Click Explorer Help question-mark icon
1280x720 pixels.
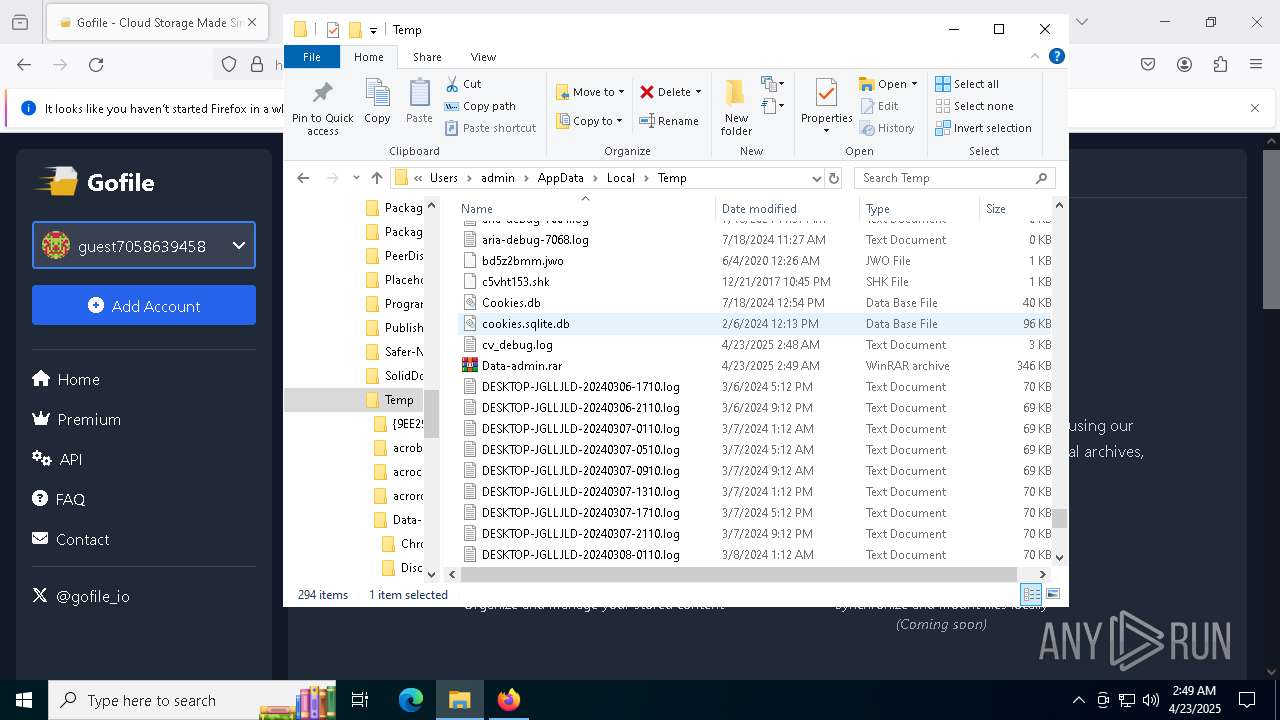click(x=1057, y=56)
